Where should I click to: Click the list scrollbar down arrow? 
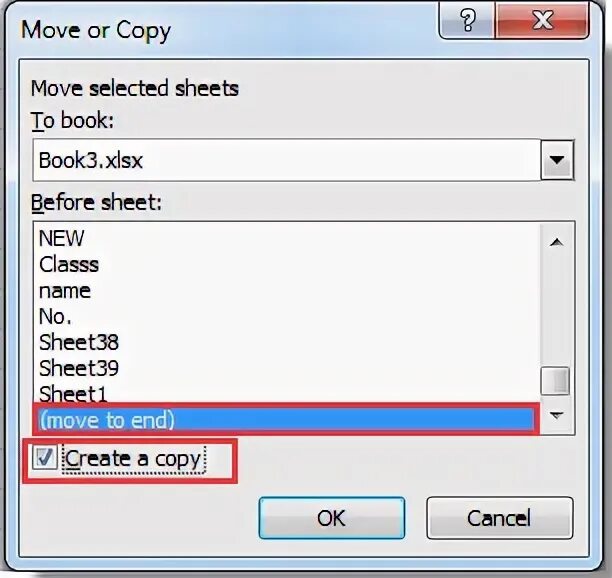click(x=556, y=414)
